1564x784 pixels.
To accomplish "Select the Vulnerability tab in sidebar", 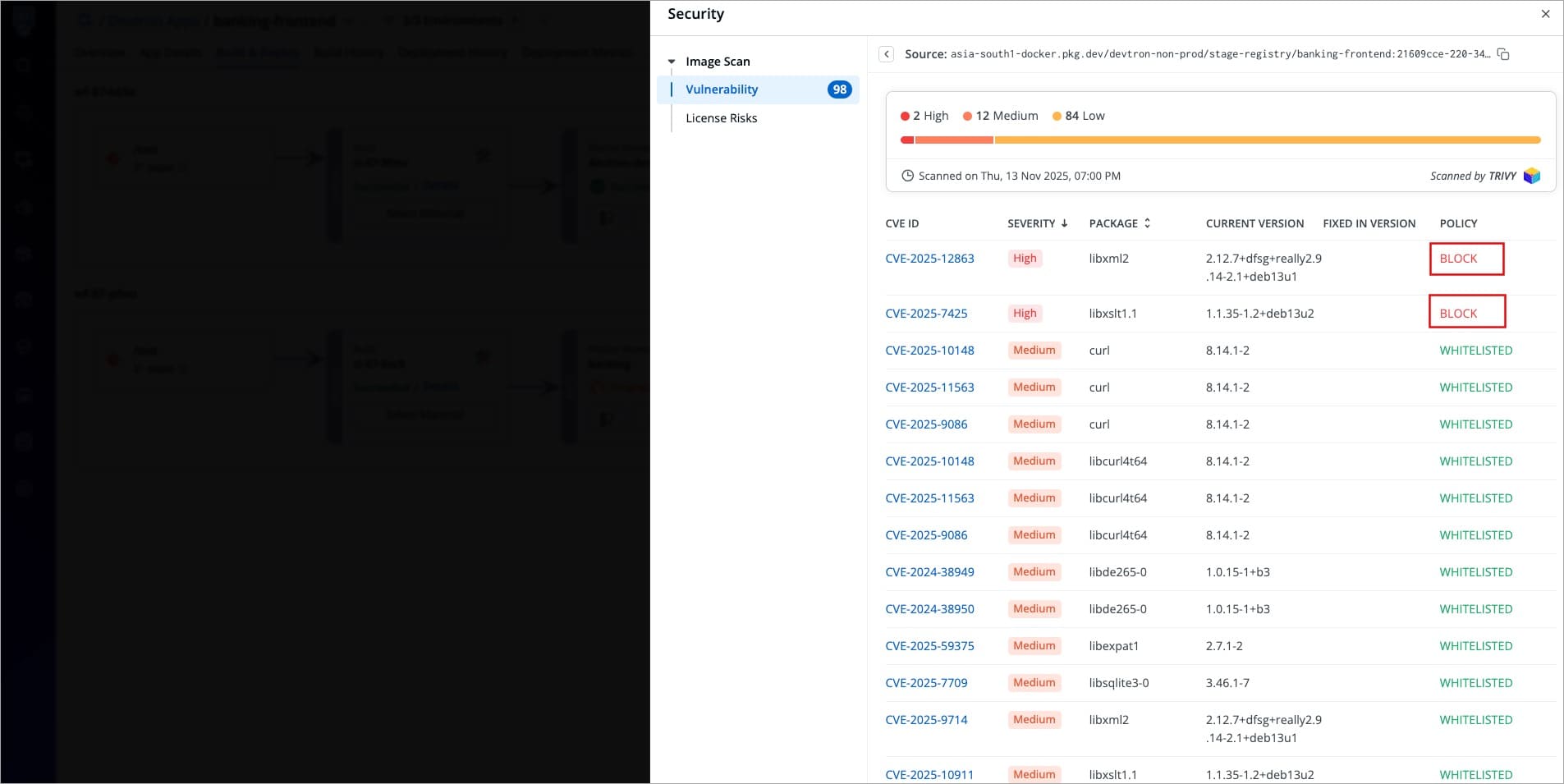I will [x=722, y=89].
